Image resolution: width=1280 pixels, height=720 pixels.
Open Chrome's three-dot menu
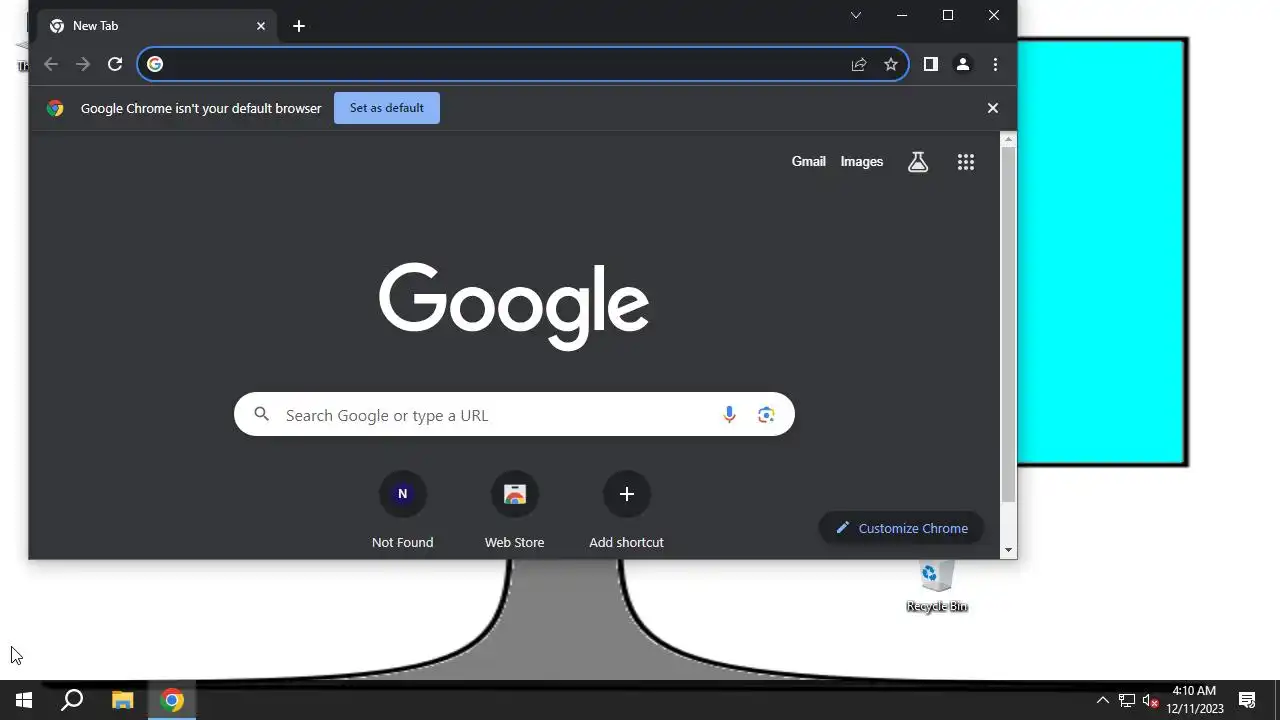995,64
